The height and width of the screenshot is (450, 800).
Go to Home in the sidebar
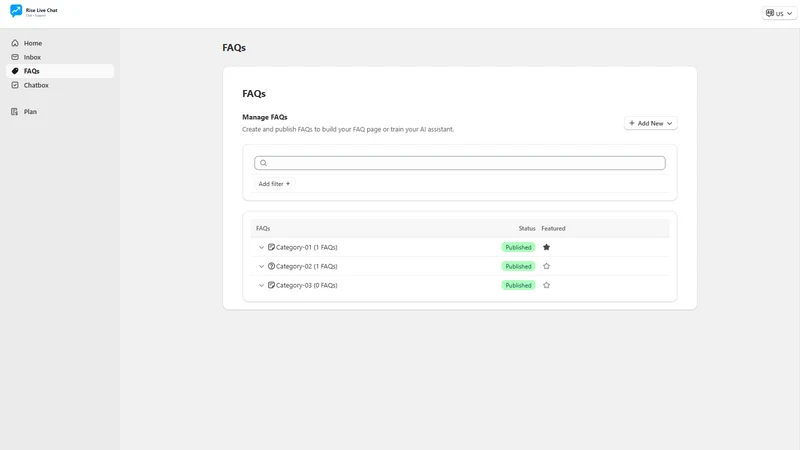pos(60,43)
